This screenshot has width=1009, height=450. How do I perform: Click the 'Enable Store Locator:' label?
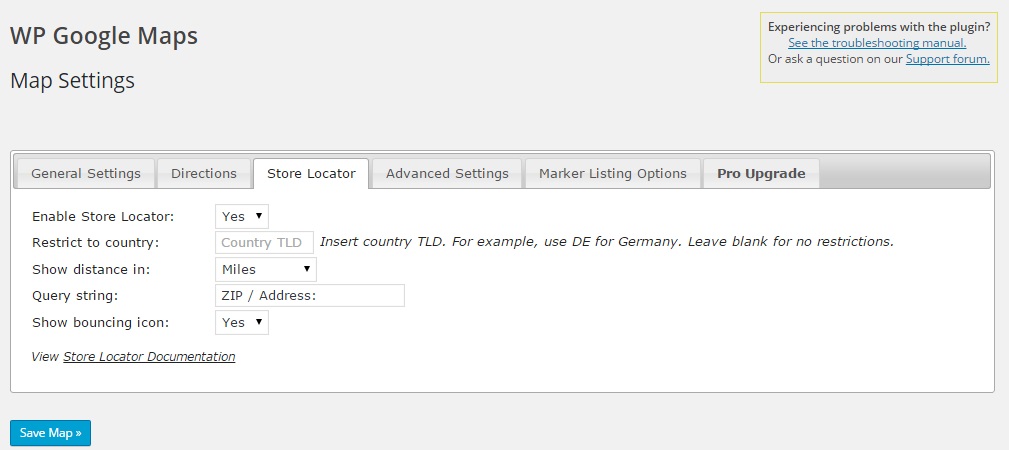pos(103,216)
